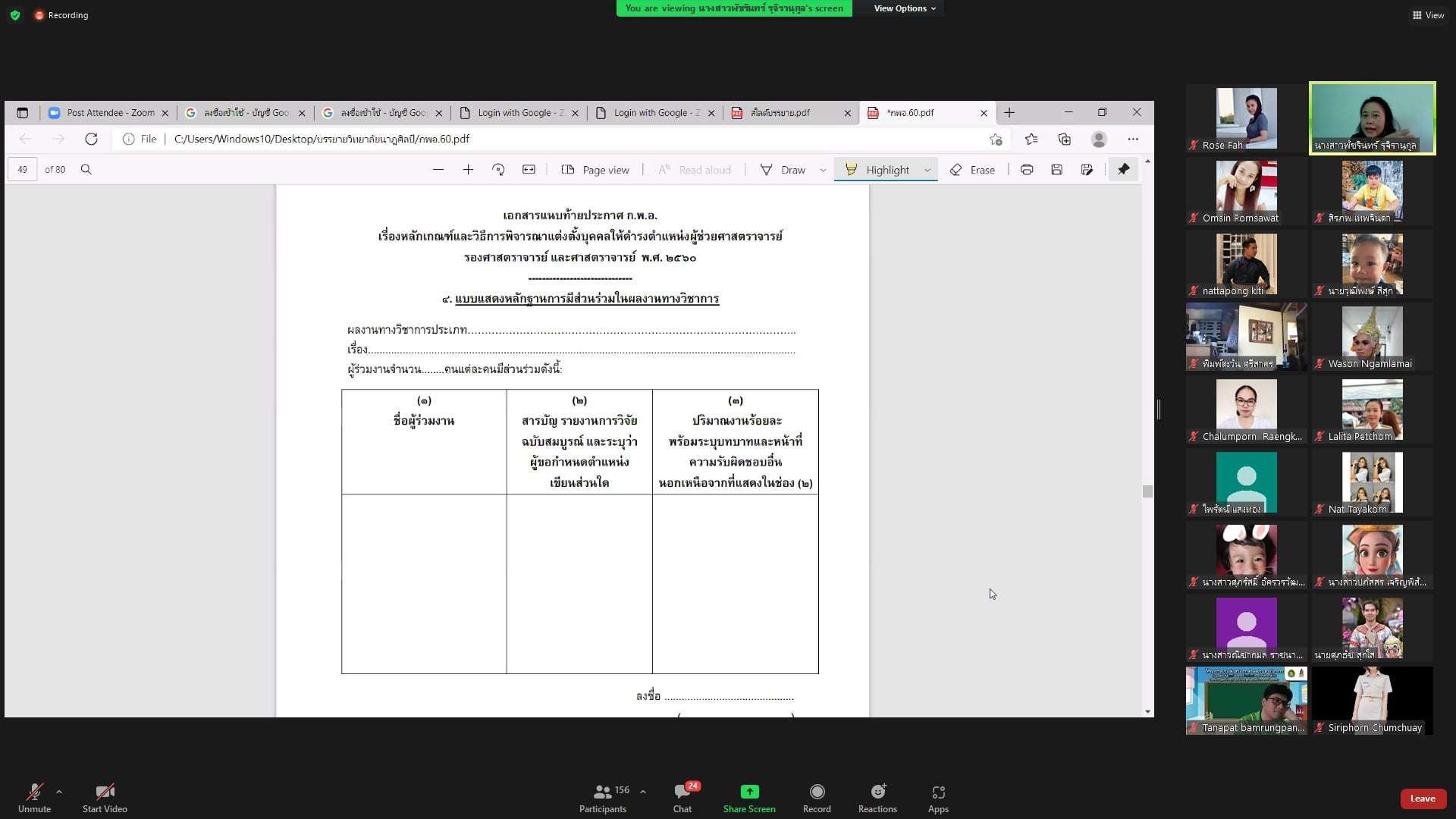Open PDF search magnifier
This screenshot has height=819, width=1456.
(x=86, y=170)
